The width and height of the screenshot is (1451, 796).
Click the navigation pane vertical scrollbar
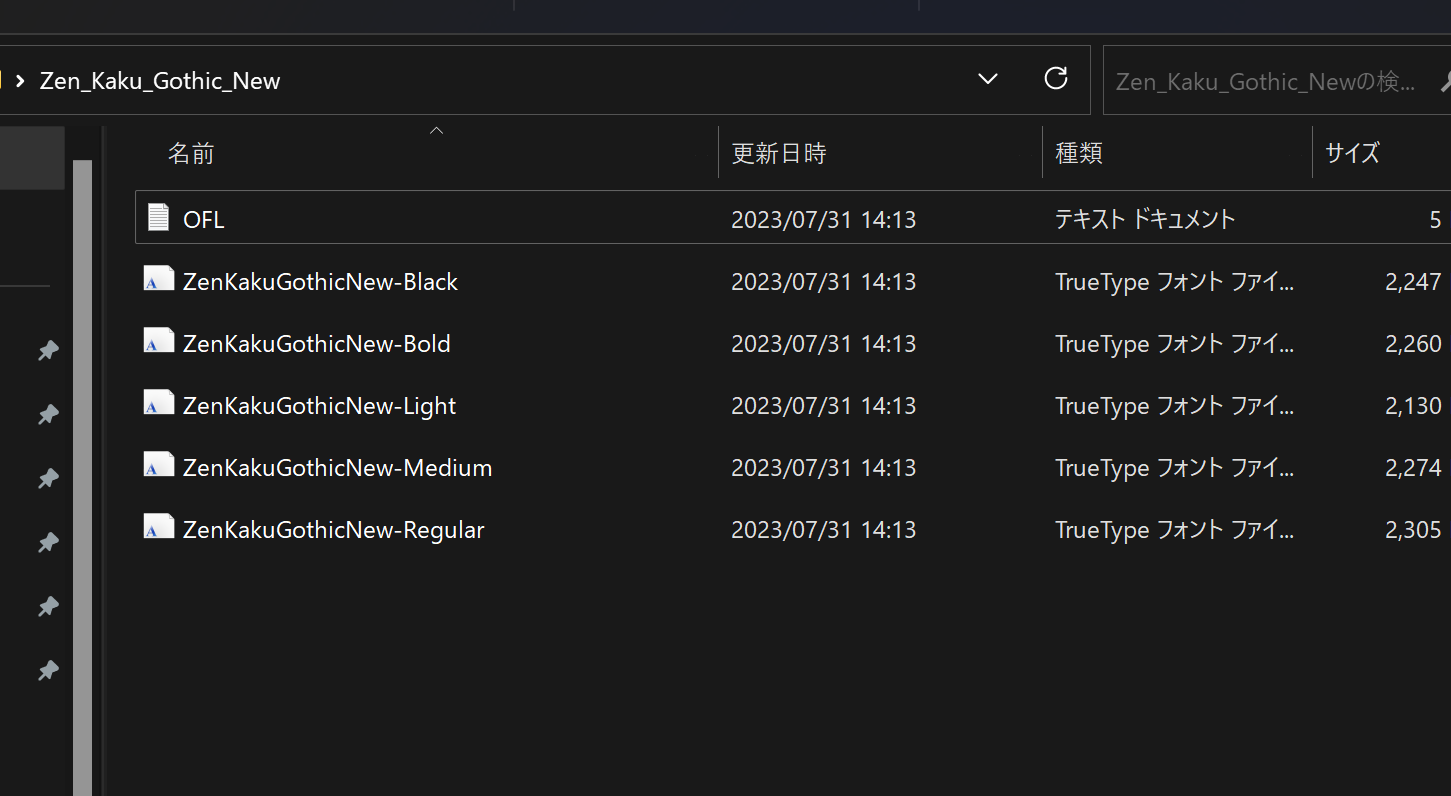click(82, 476)
